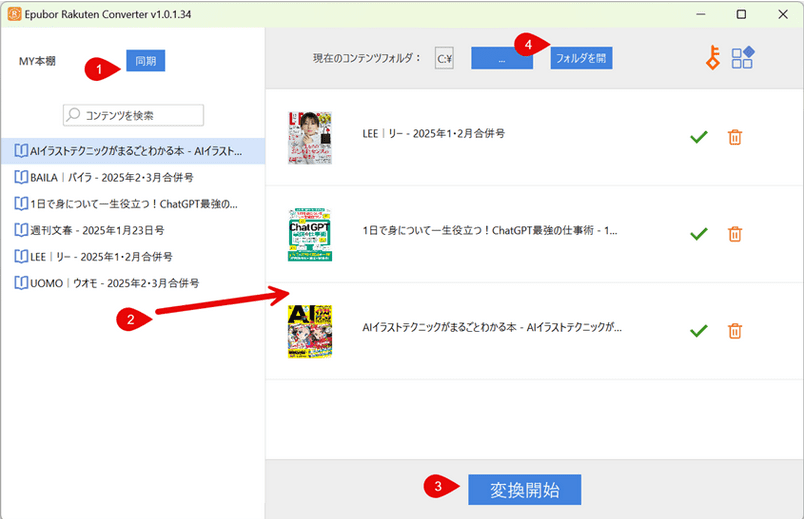The image size is (804, 519).
Task: Click book icon beside BAILA バイラ
Action: tap(21, 177)
